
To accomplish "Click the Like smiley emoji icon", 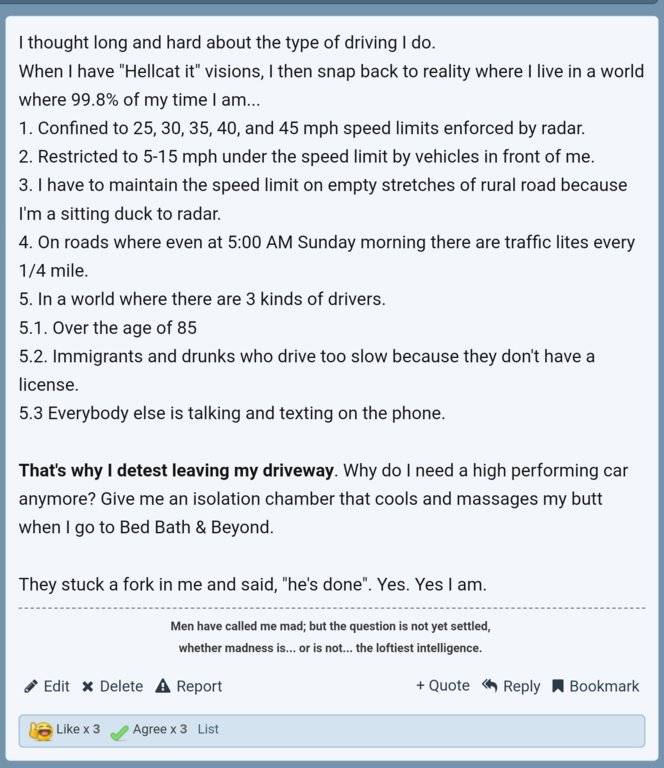I will coord(41,731).
